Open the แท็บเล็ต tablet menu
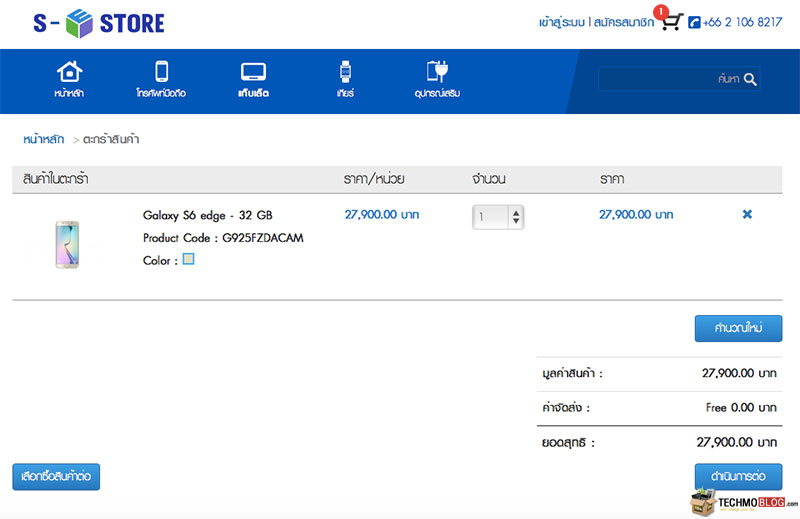This screenshot has width=800, height=519. 254,79
